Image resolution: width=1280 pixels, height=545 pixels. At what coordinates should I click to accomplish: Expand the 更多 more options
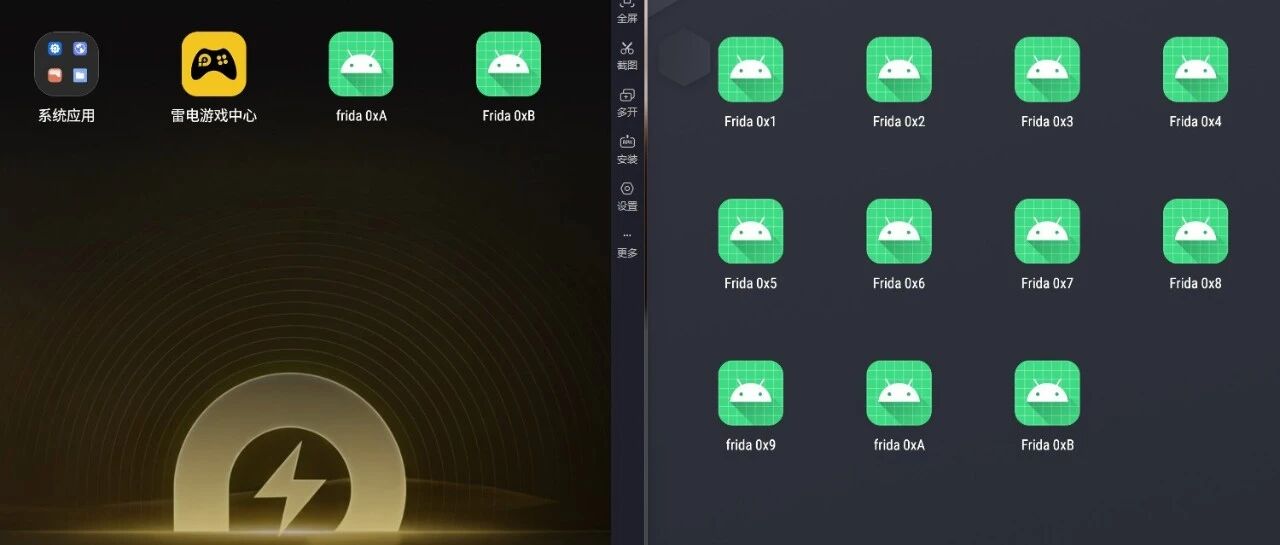point(627,245)
